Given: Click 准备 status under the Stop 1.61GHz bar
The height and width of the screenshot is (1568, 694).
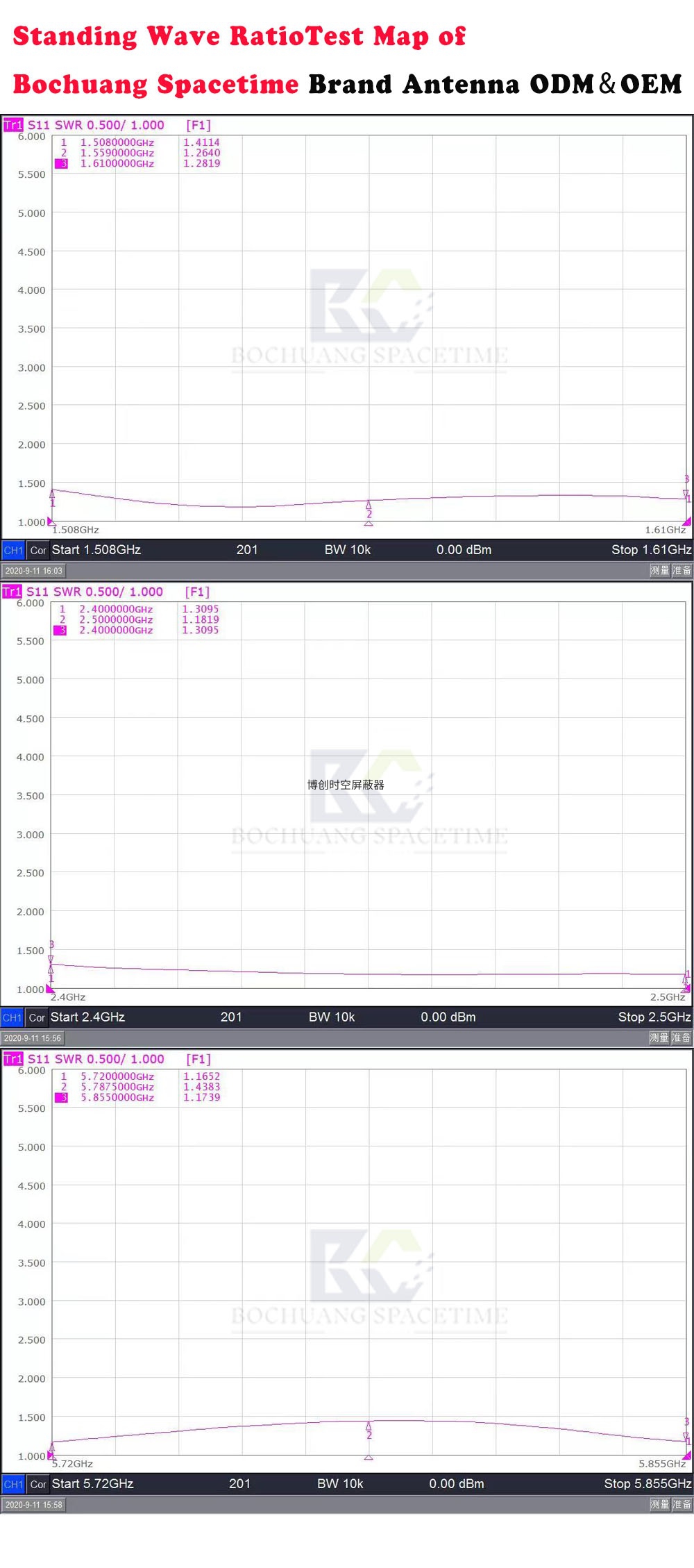Looking at the screenshot, I should [682, 571].
